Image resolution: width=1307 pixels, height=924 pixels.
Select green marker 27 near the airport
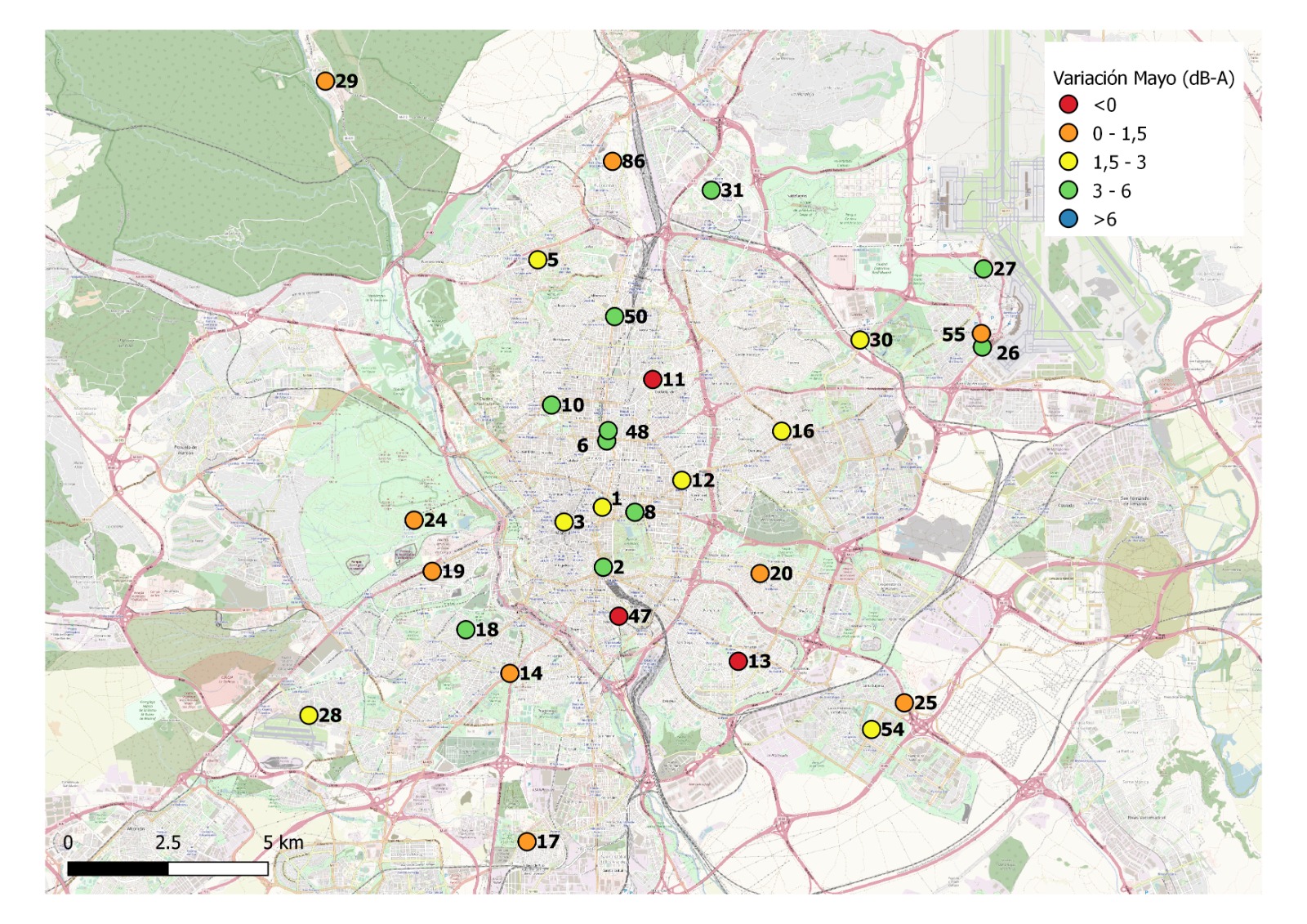[x=984, y=269]
